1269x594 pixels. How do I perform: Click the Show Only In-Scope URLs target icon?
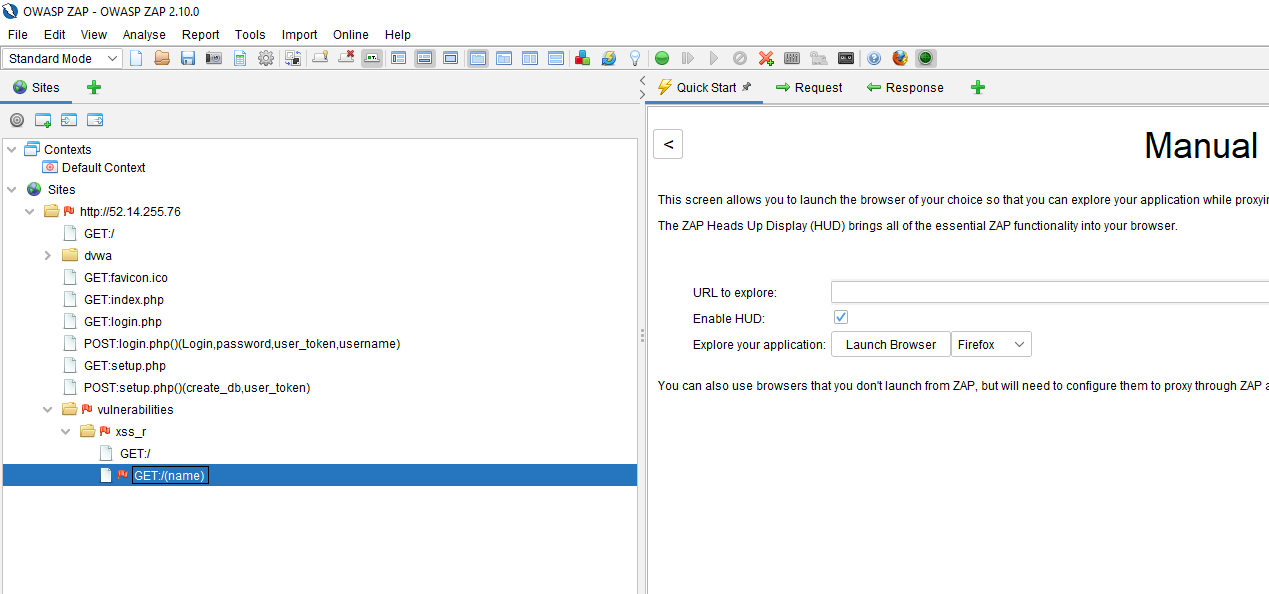coord(17,120)
